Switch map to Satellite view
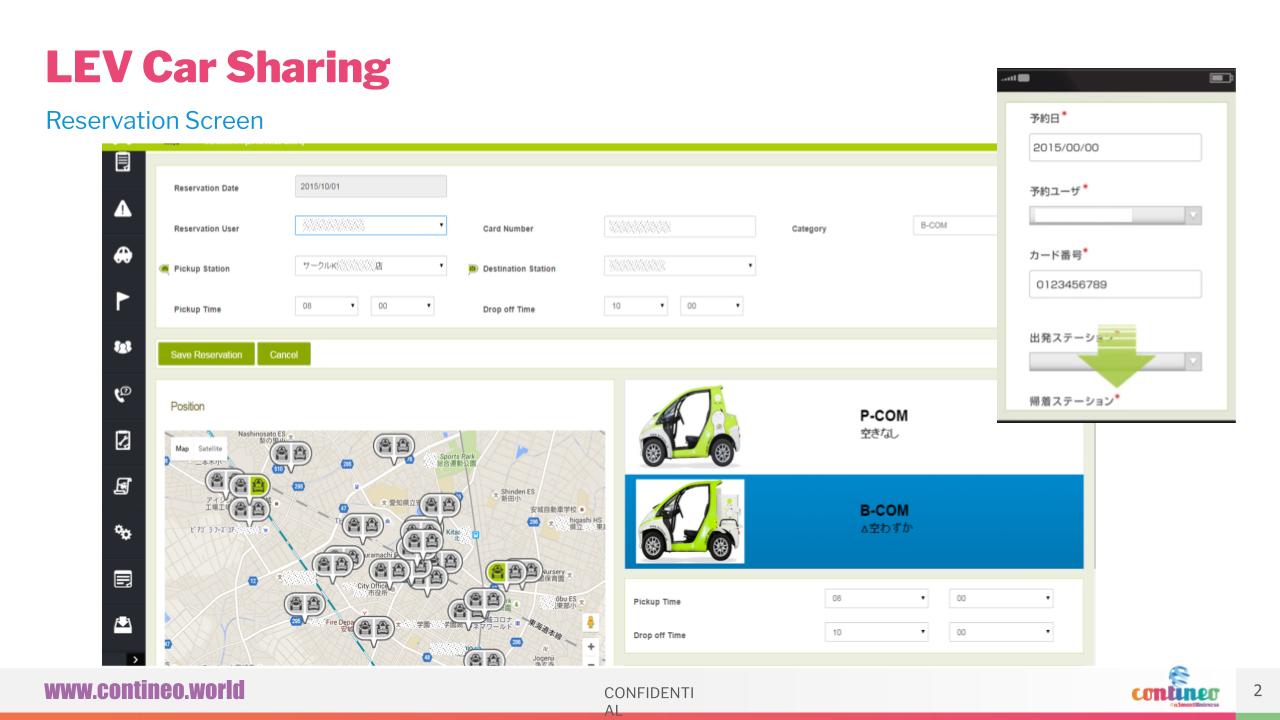This screenshot has height=720, width=1280. 210,449
